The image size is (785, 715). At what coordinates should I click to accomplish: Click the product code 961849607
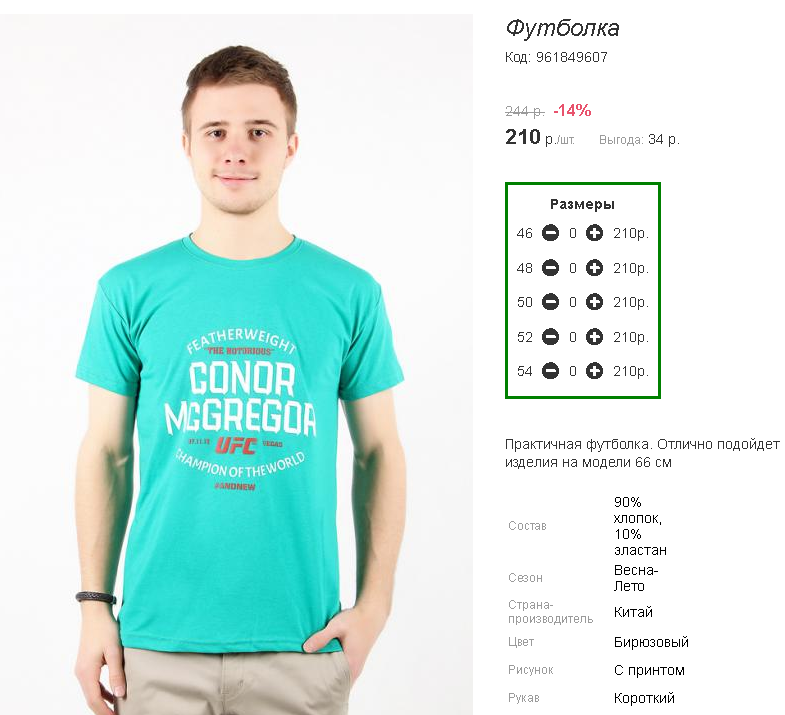point(572,57)
